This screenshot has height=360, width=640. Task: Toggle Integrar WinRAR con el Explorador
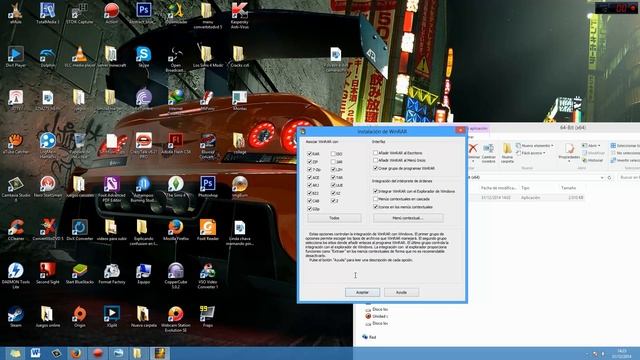(x=375, y=191)
